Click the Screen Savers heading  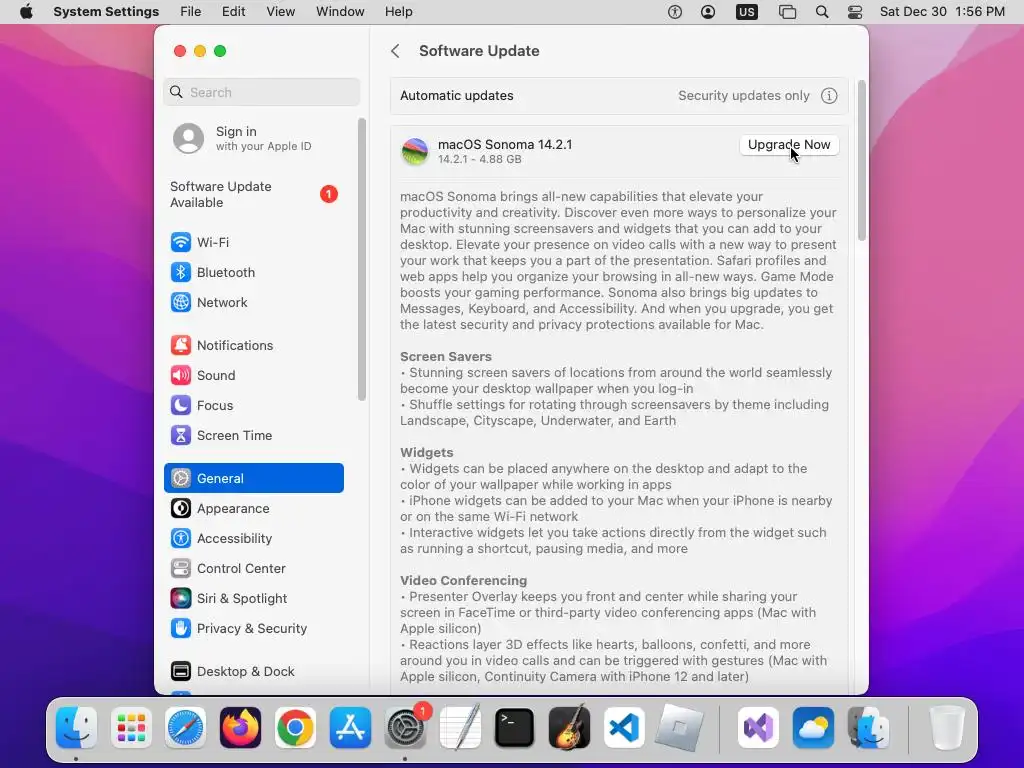click(445, 357)
